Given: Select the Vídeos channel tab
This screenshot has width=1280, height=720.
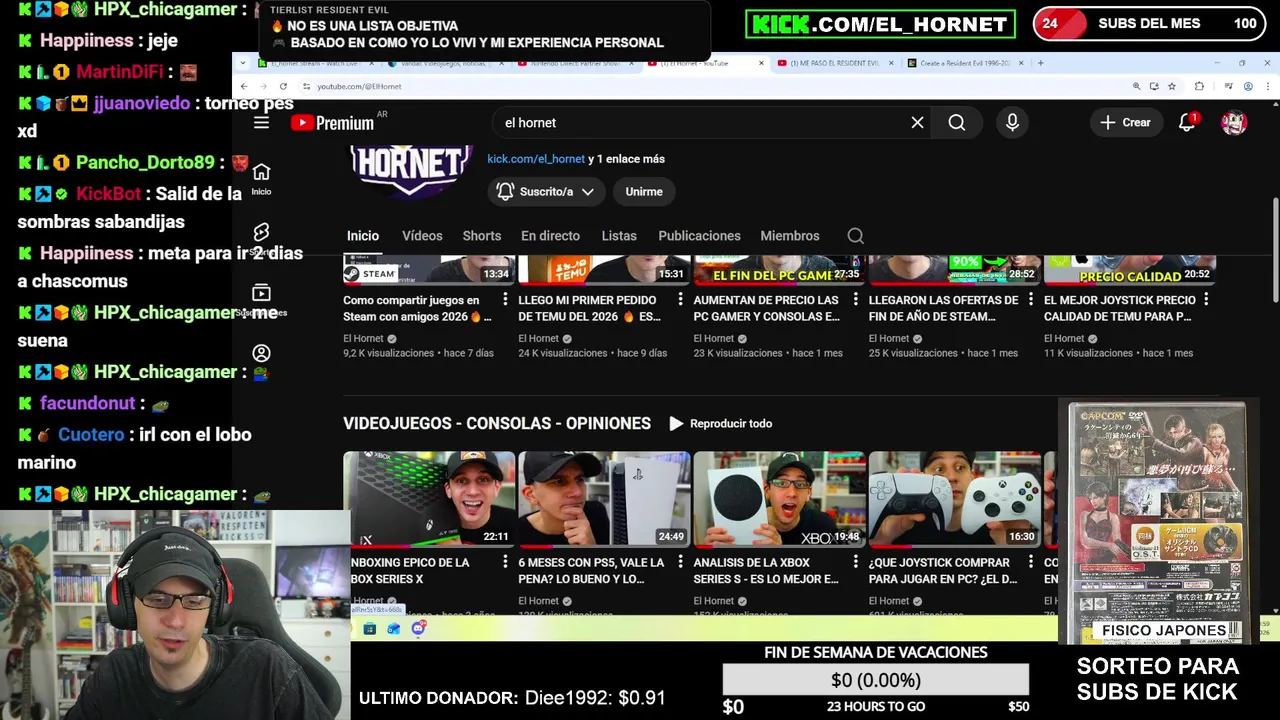Looking at the screenshot, I should pos(422,236).
